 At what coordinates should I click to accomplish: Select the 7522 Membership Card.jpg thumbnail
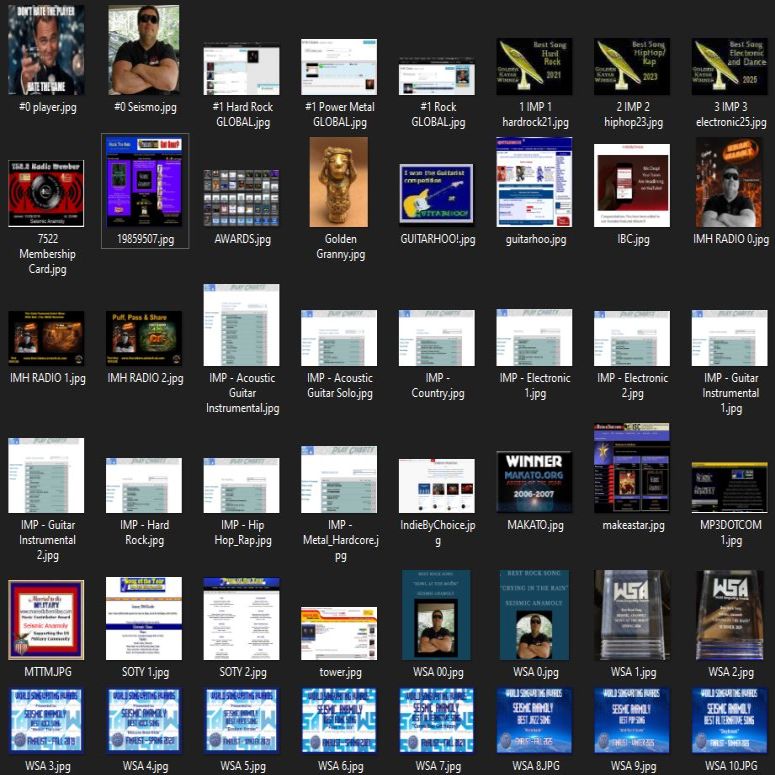(x=46, y=193)
